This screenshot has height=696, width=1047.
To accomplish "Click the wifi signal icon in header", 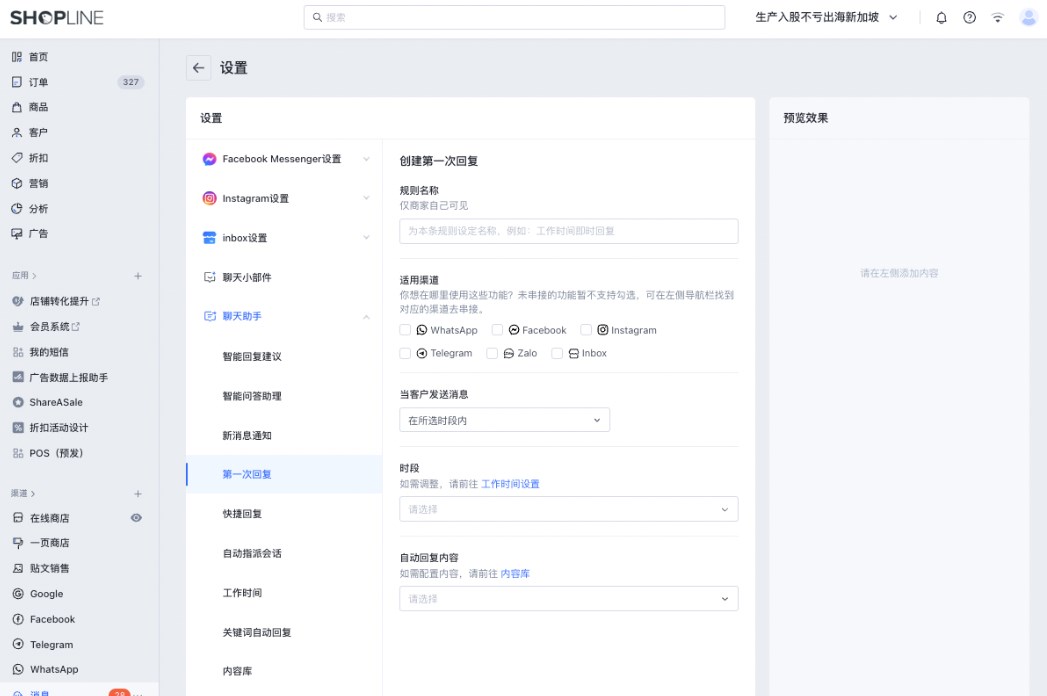I will (998, 18).
